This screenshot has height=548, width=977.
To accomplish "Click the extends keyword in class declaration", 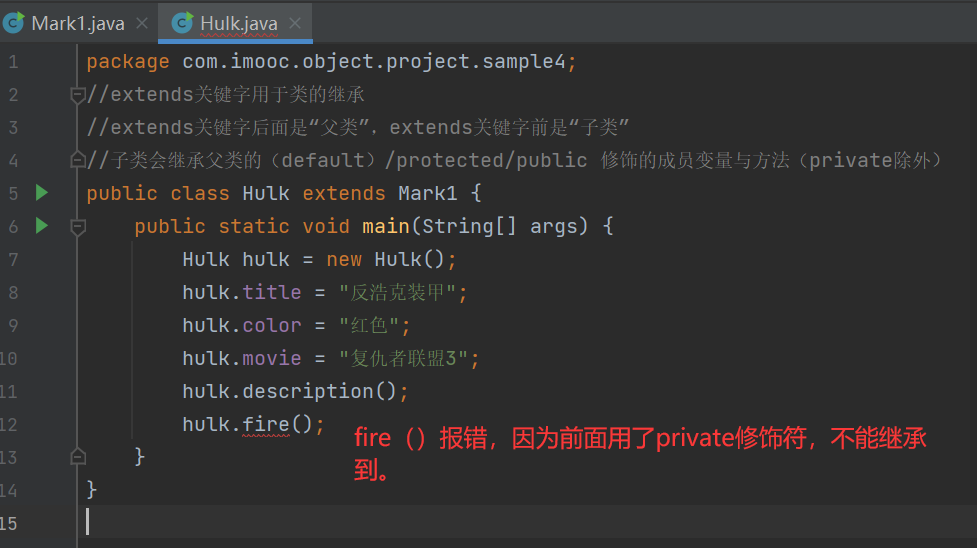I will pos(343,193).
